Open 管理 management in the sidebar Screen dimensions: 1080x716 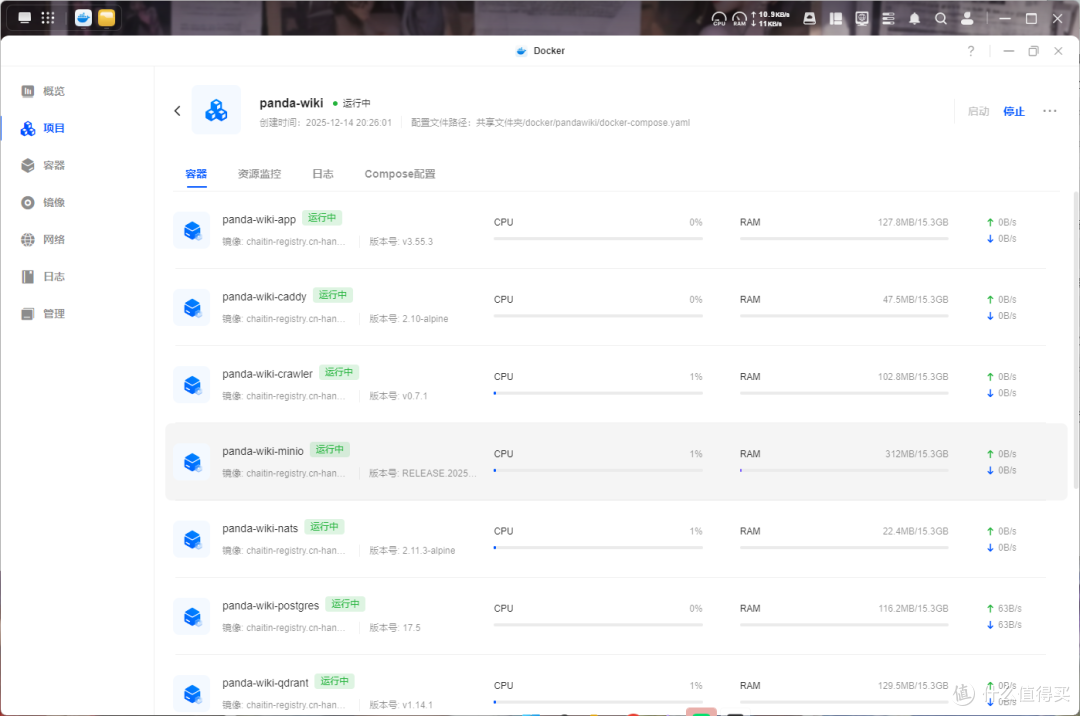tap(43, 314)
